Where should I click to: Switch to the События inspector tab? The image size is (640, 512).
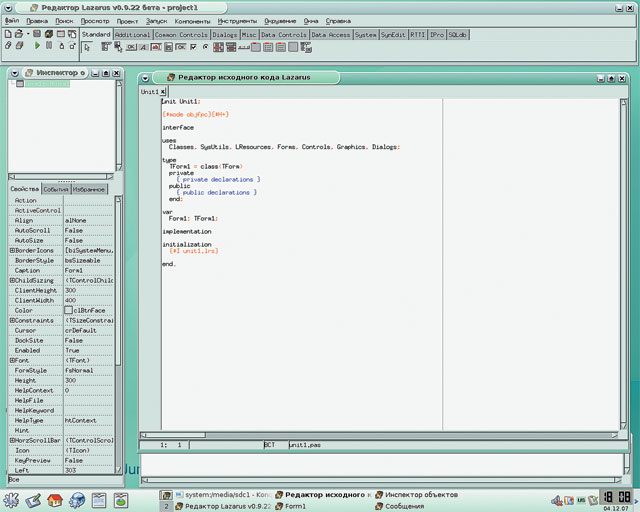pos(56,189)
